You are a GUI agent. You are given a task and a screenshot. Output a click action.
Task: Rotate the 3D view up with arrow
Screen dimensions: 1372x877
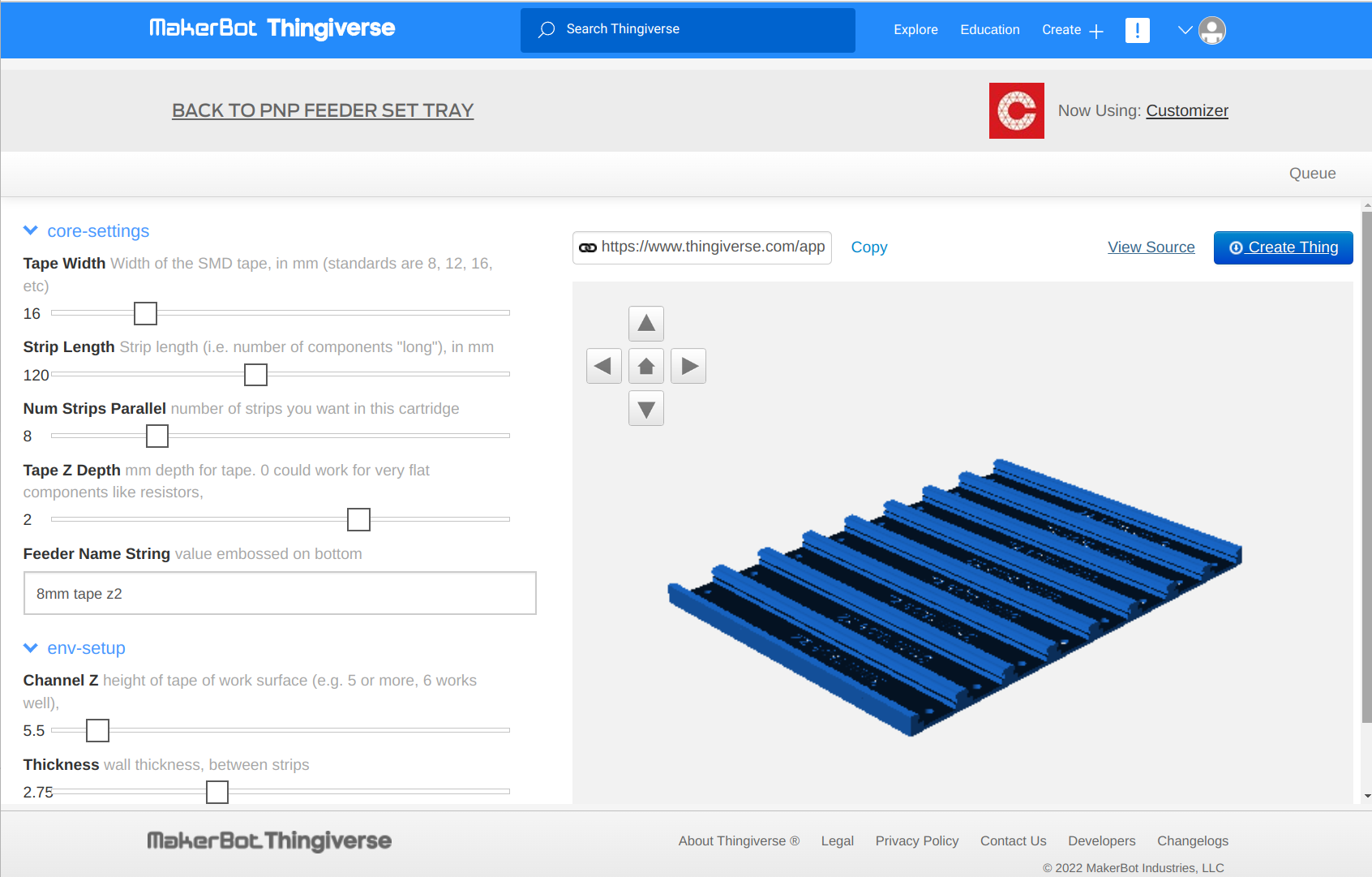tap(646, 324)
